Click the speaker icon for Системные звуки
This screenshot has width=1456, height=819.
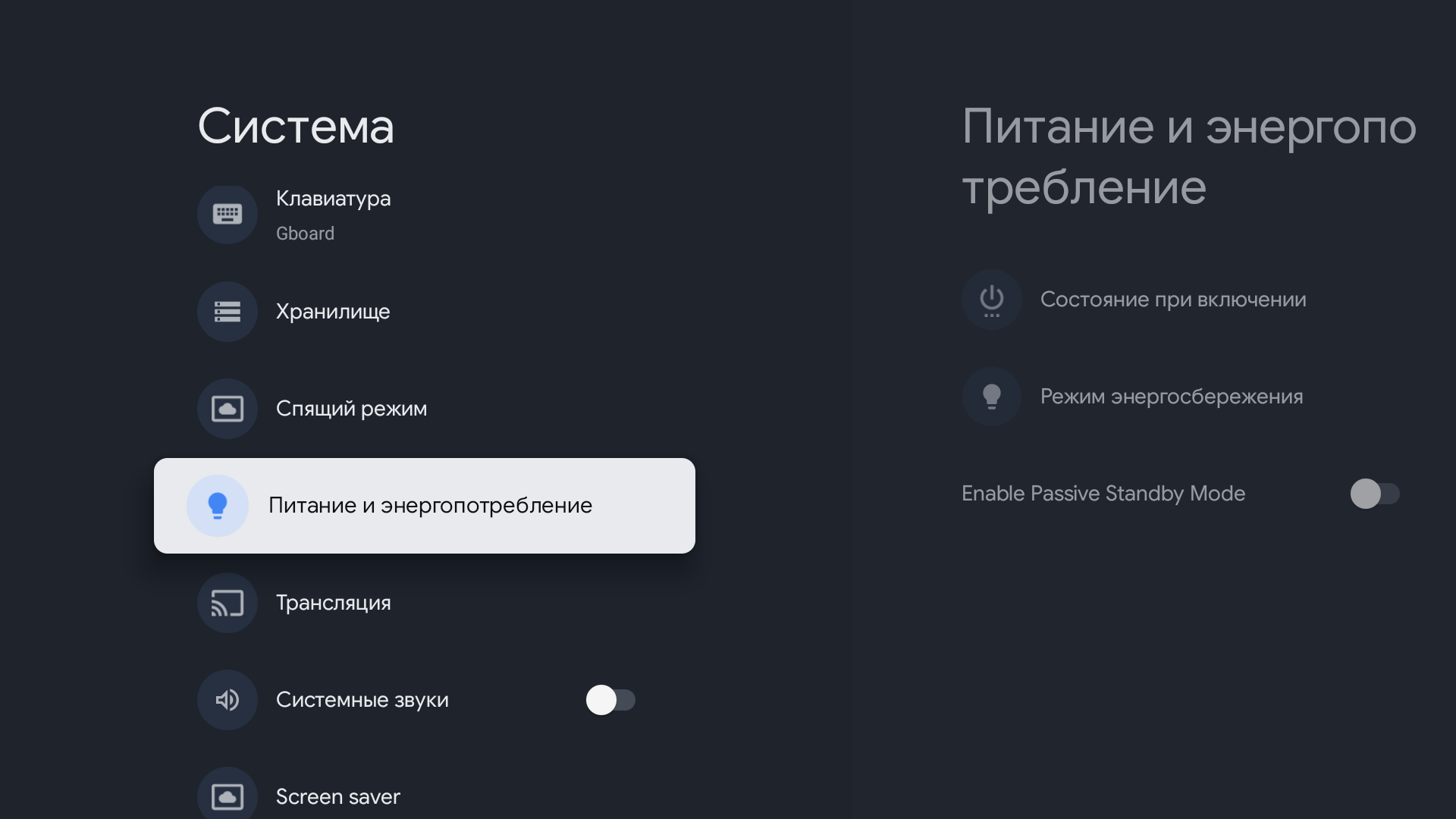(x=227, y=700)
